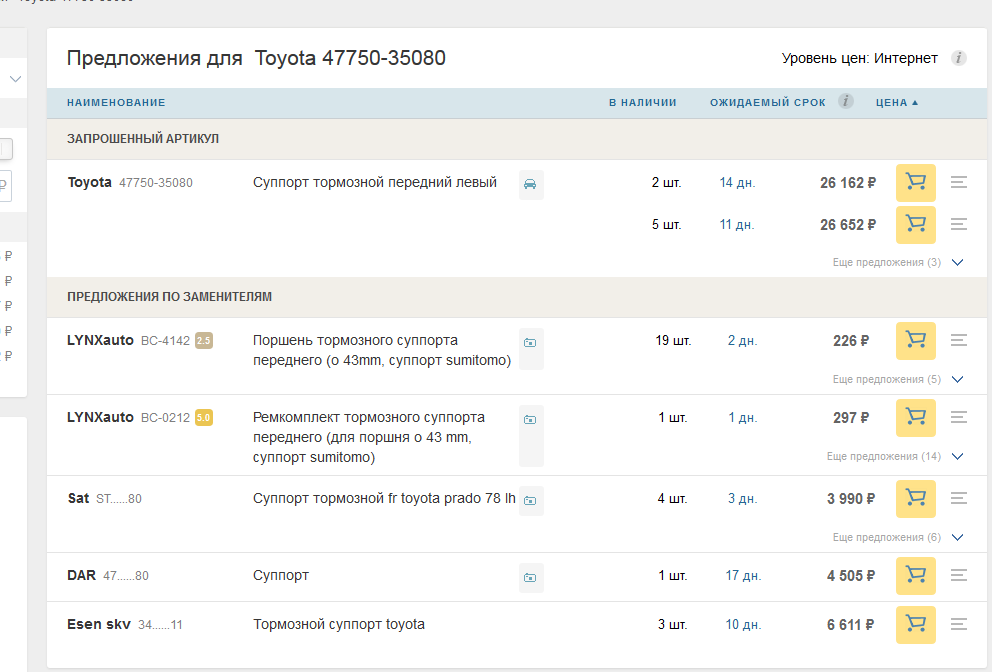Viewport: 992px width, 672px height.
Task: Open the 3 дн. delivery link for Sat
Action: (x=742, y=499)
